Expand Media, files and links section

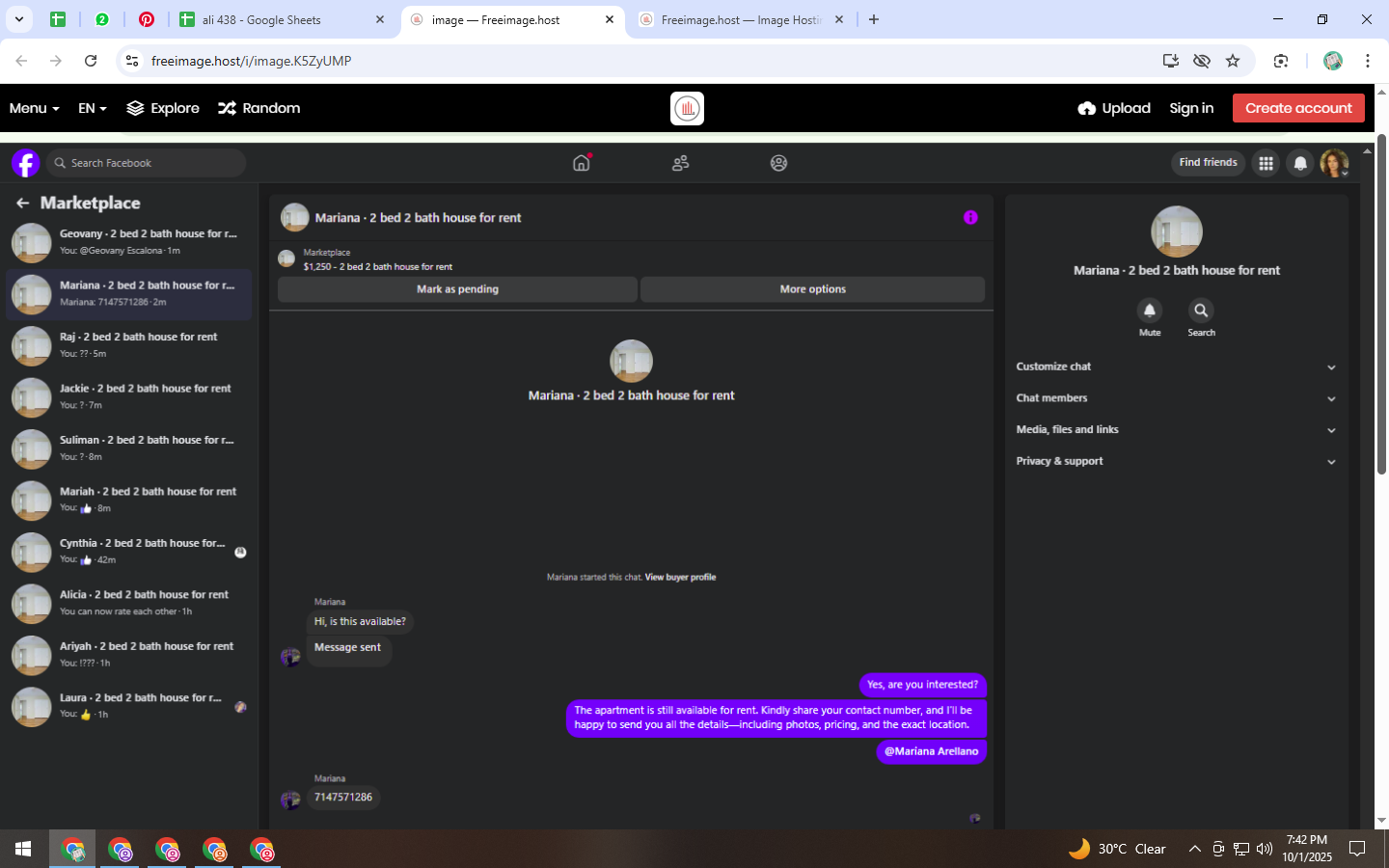point(1176,430)
